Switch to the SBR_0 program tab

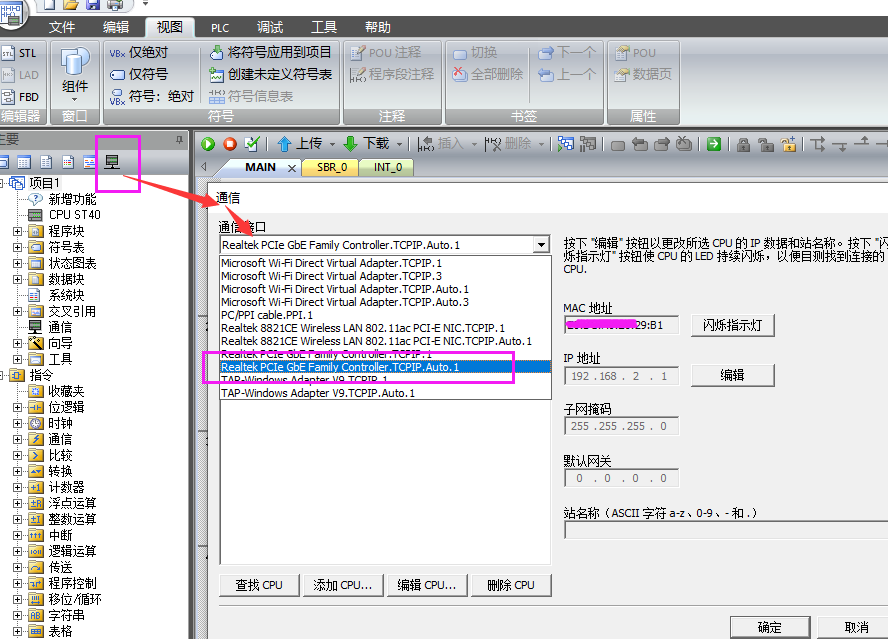click(x=329, y=167)
